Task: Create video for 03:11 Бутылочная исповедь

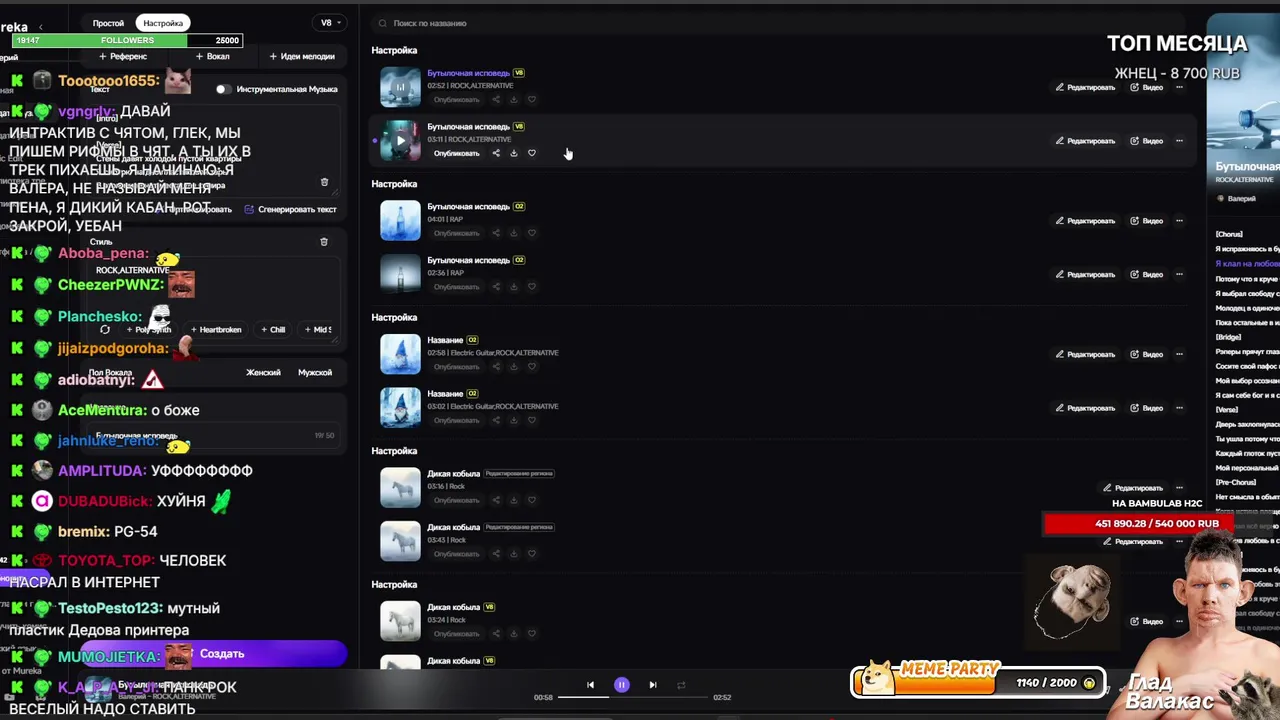Action: 1147,141
